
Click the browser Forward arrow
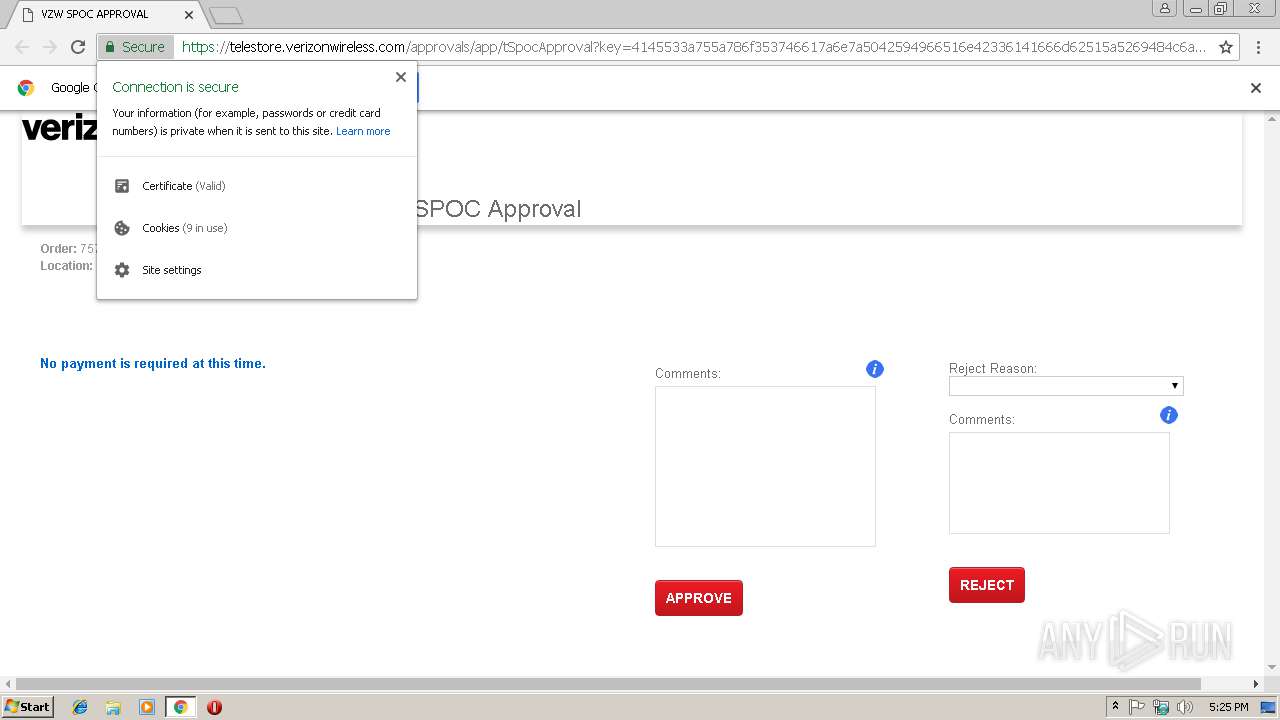pyautogui.click(x=50, y=47)
